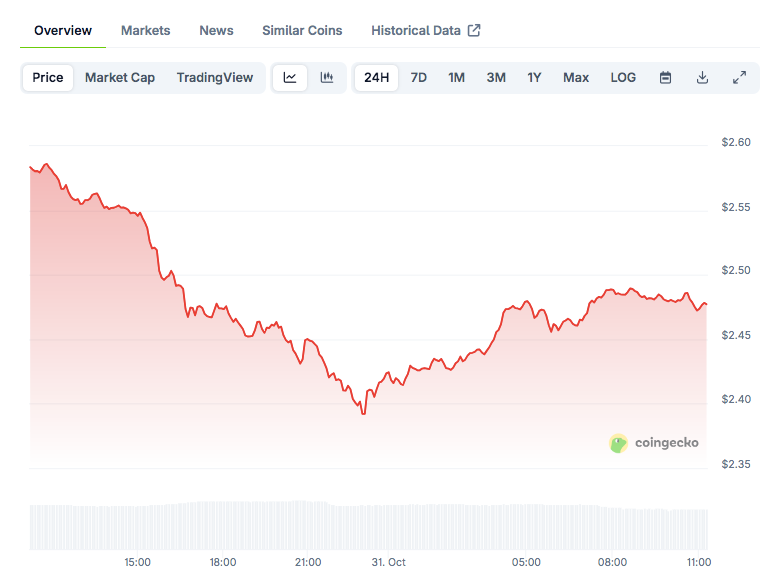This screenshot has height=588, width=768.
Task: Open the News tab
Action: coord(216,31)
